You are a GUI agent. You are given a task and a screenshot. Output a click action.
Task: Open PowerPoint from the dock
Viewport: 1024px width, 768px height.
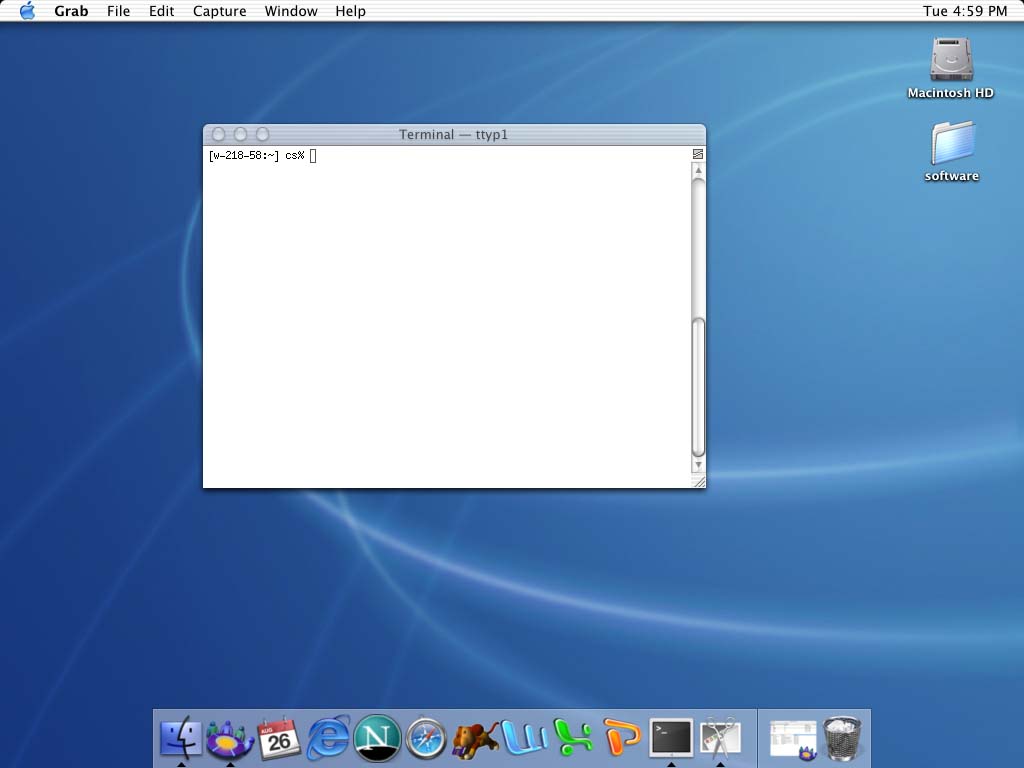[x=621, y=738]
